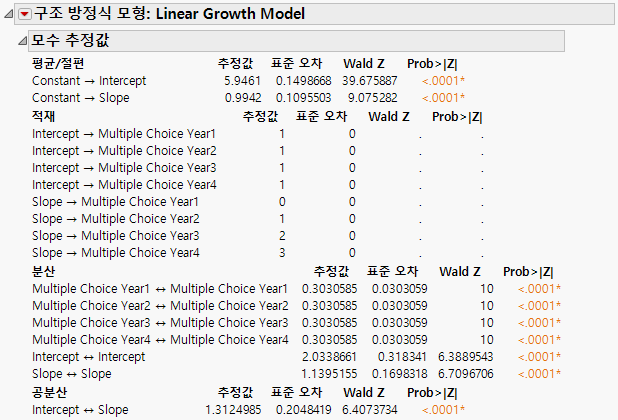618x420 pixels.
Task: Select the 분산 table heading
Action: click(x=43, y=271)
